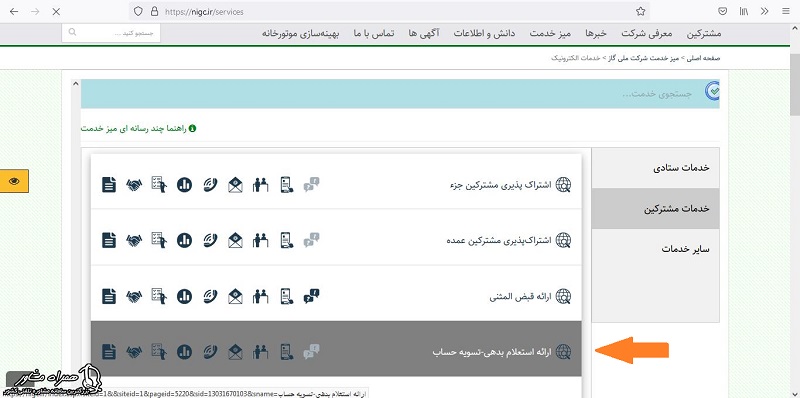800x398 pixels.
Task: Select the خدمات ستادی tab
Action: [656, 168]
